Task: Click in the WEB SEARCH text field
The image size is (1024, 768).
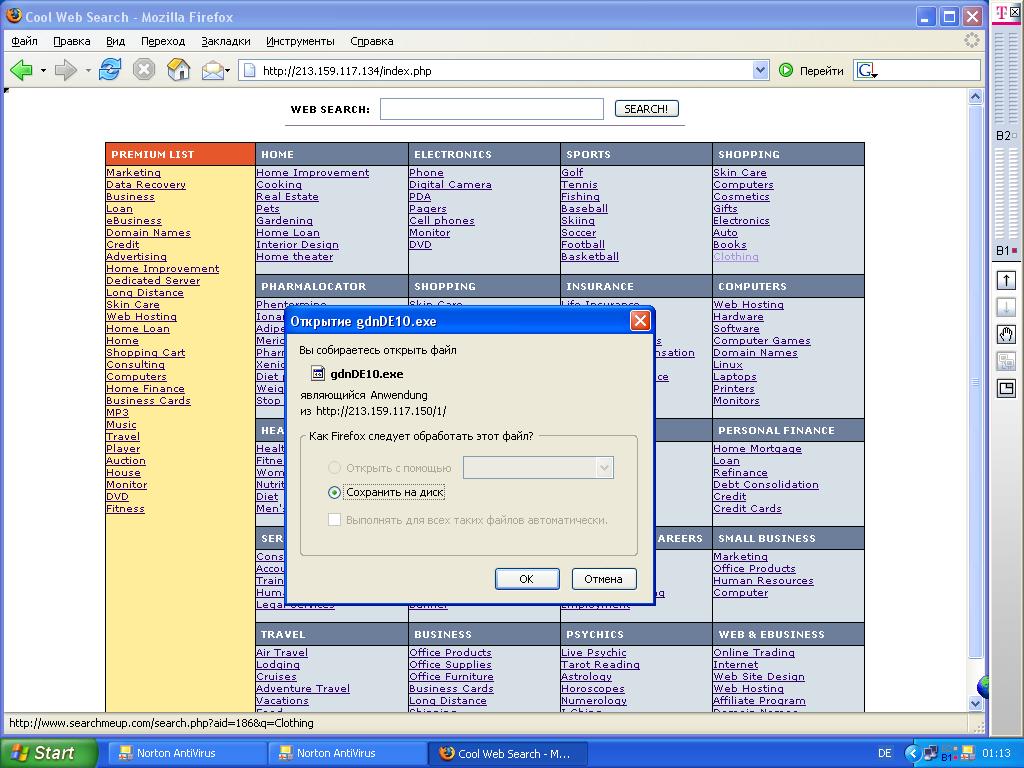Action: [492, 109]
